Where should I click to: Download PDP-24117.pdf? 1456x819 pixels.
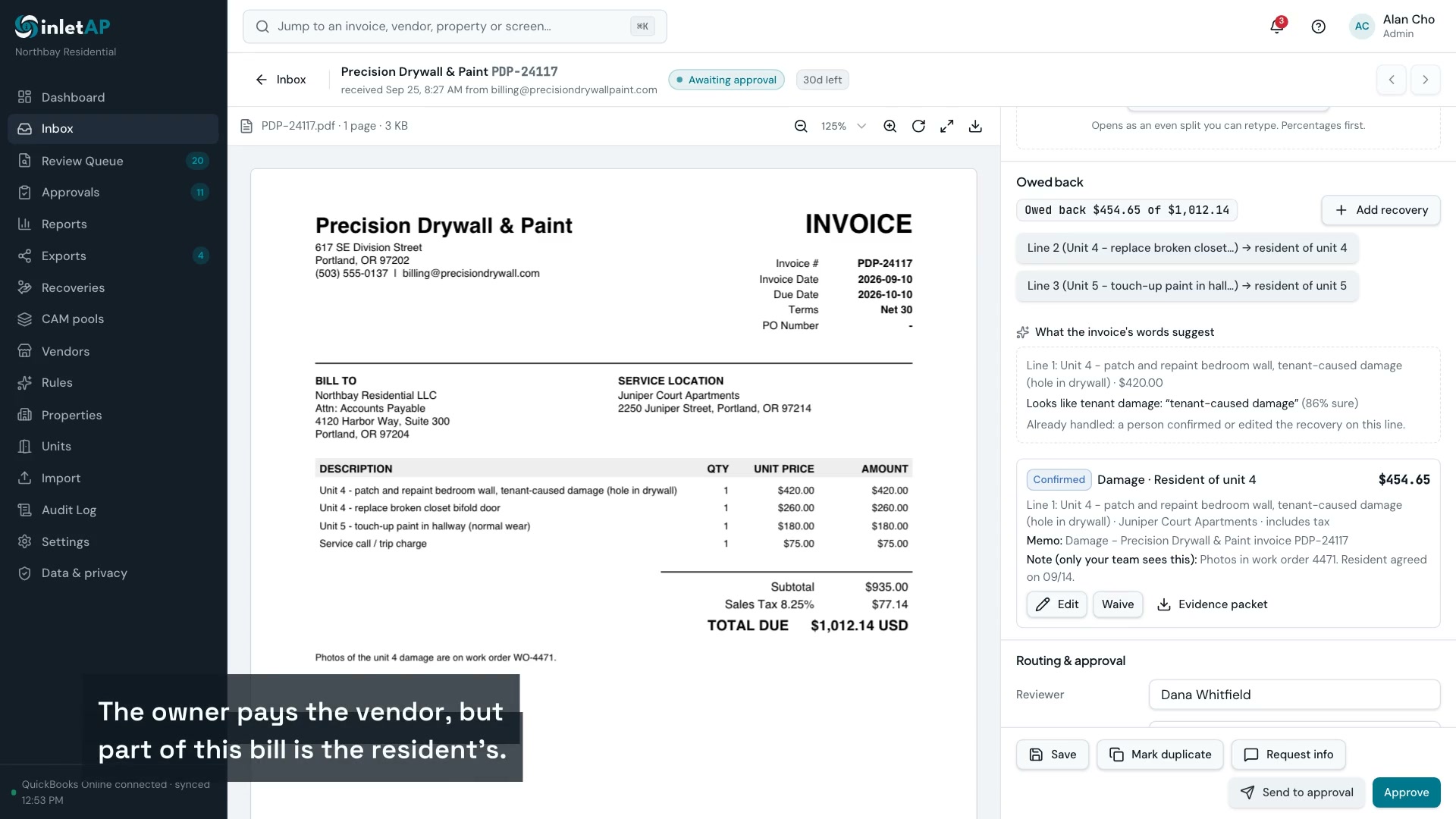tap(976, 126)
